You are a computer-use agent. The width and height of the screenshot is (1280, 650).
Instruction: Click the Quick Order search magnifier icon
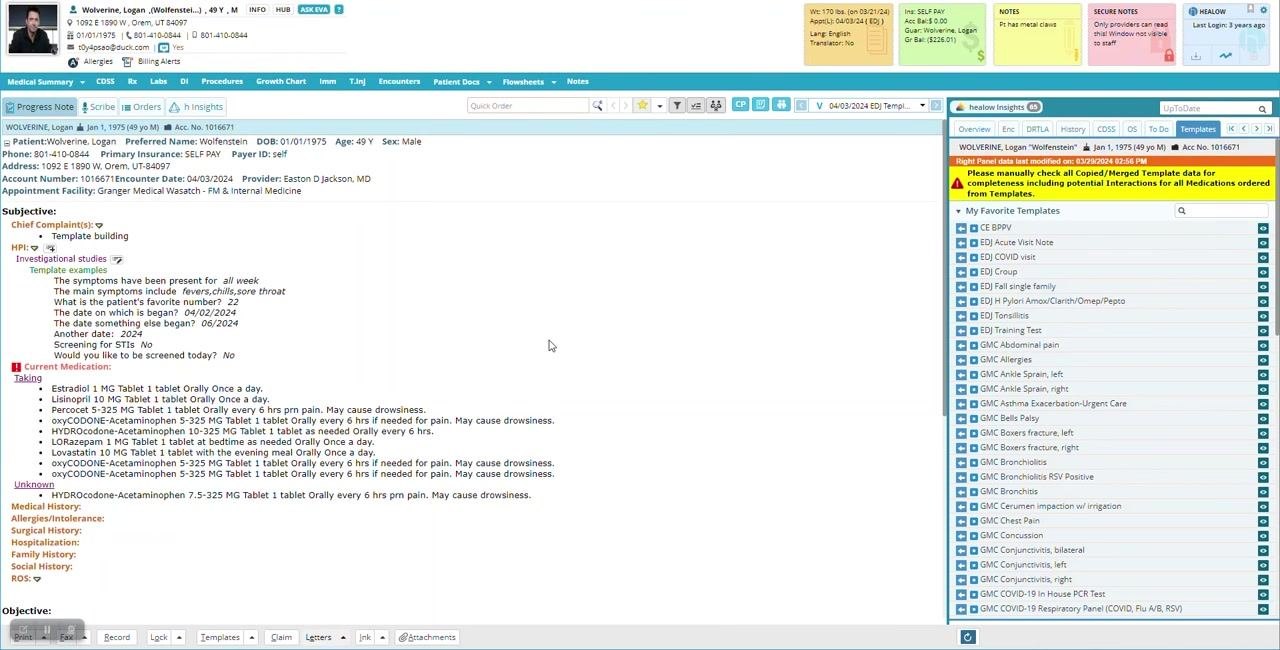click(598, 106)
